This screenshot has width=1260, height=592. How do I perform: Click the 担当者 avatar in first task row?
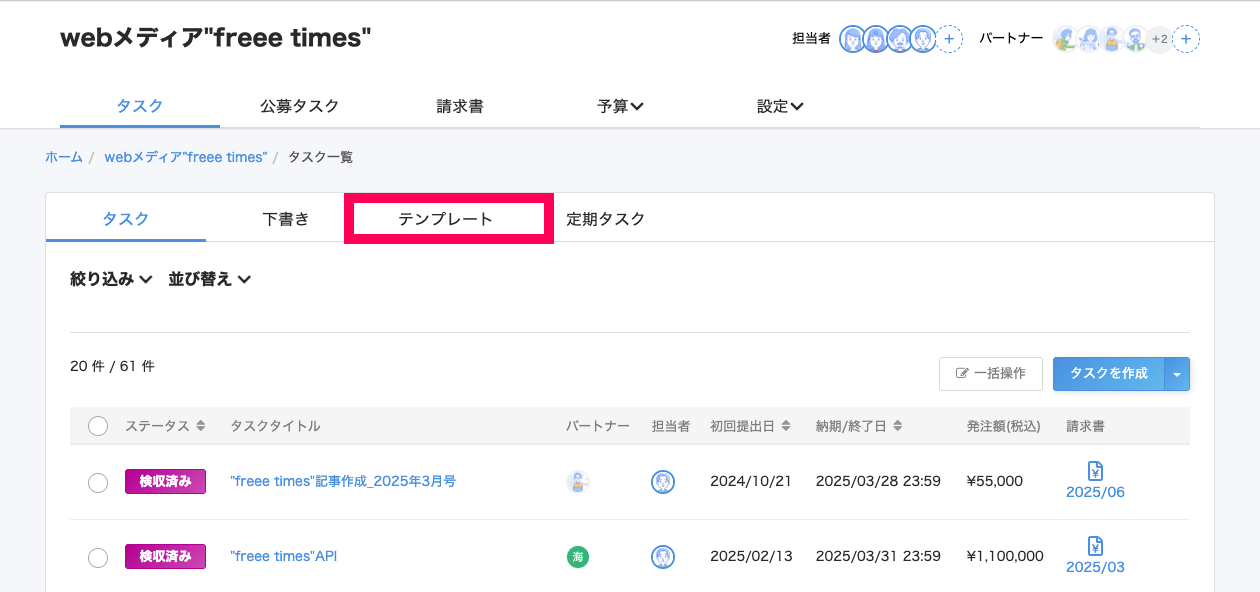tap(663, 482)
